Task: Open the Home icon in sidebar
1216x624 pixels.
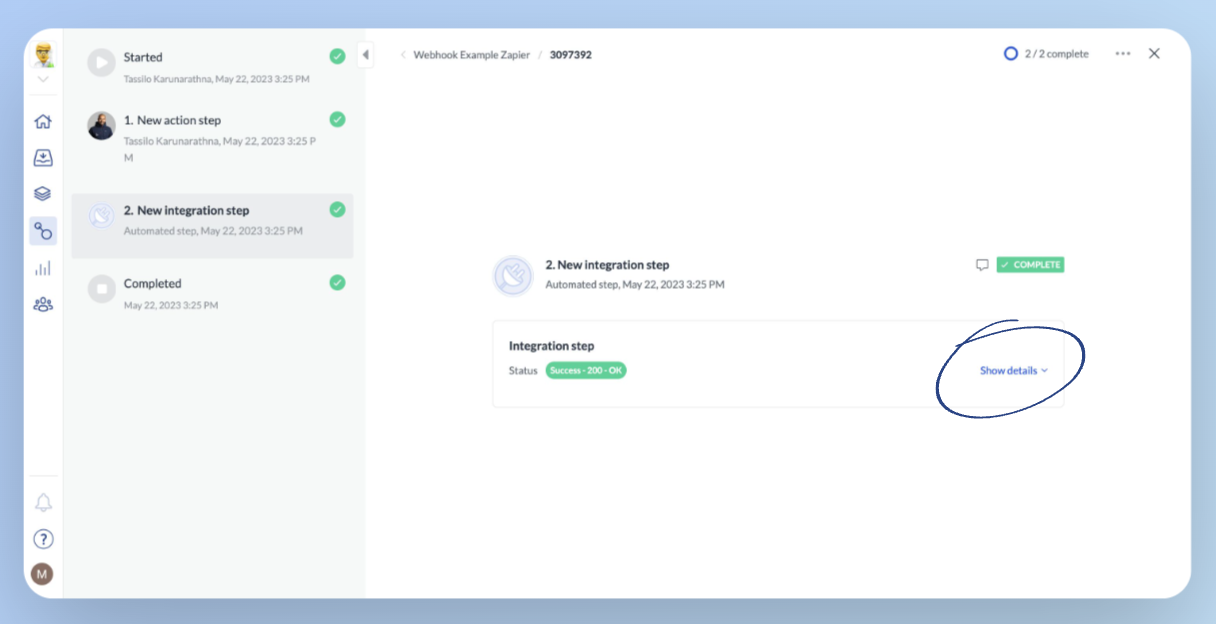Action: coord(43,122)
